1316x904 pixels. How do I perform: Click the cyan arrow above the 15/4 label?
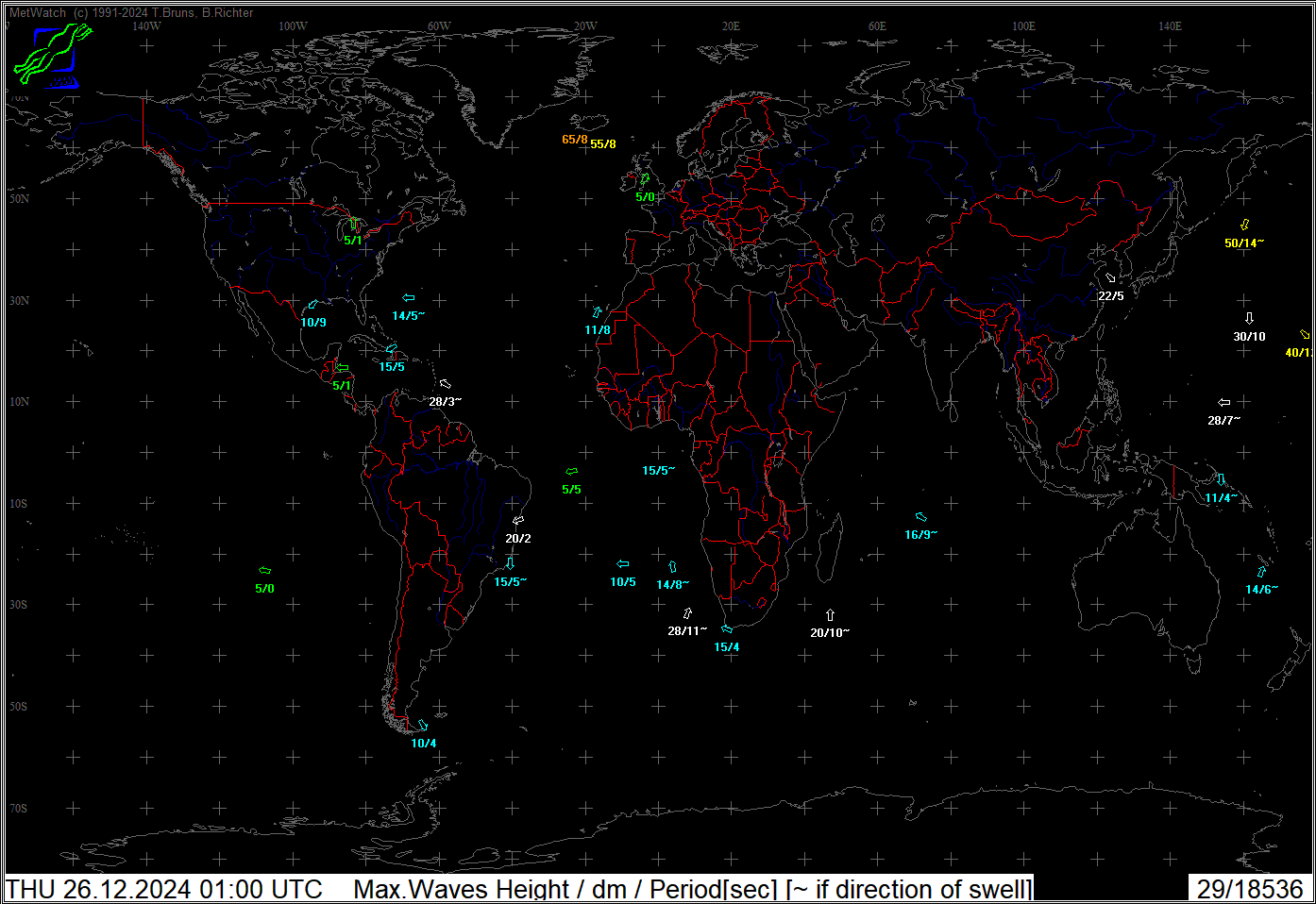pos(726,629)
